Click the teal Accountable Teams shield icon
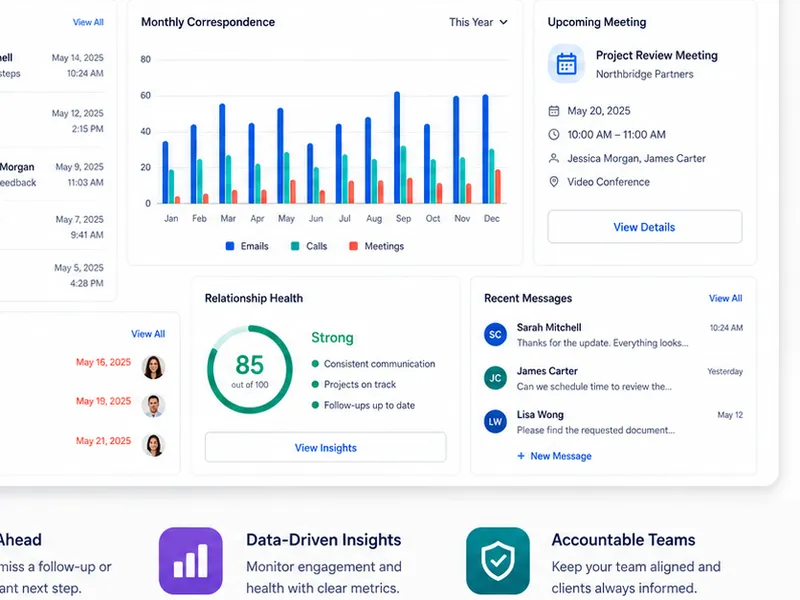 coord(498,561)
